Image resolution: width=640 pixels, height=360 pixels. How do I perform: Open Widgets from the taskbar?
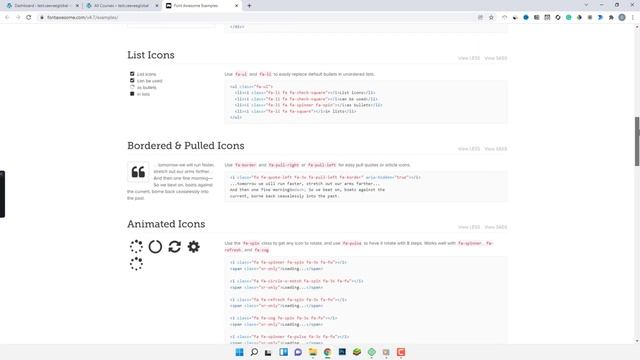[283, 352]
